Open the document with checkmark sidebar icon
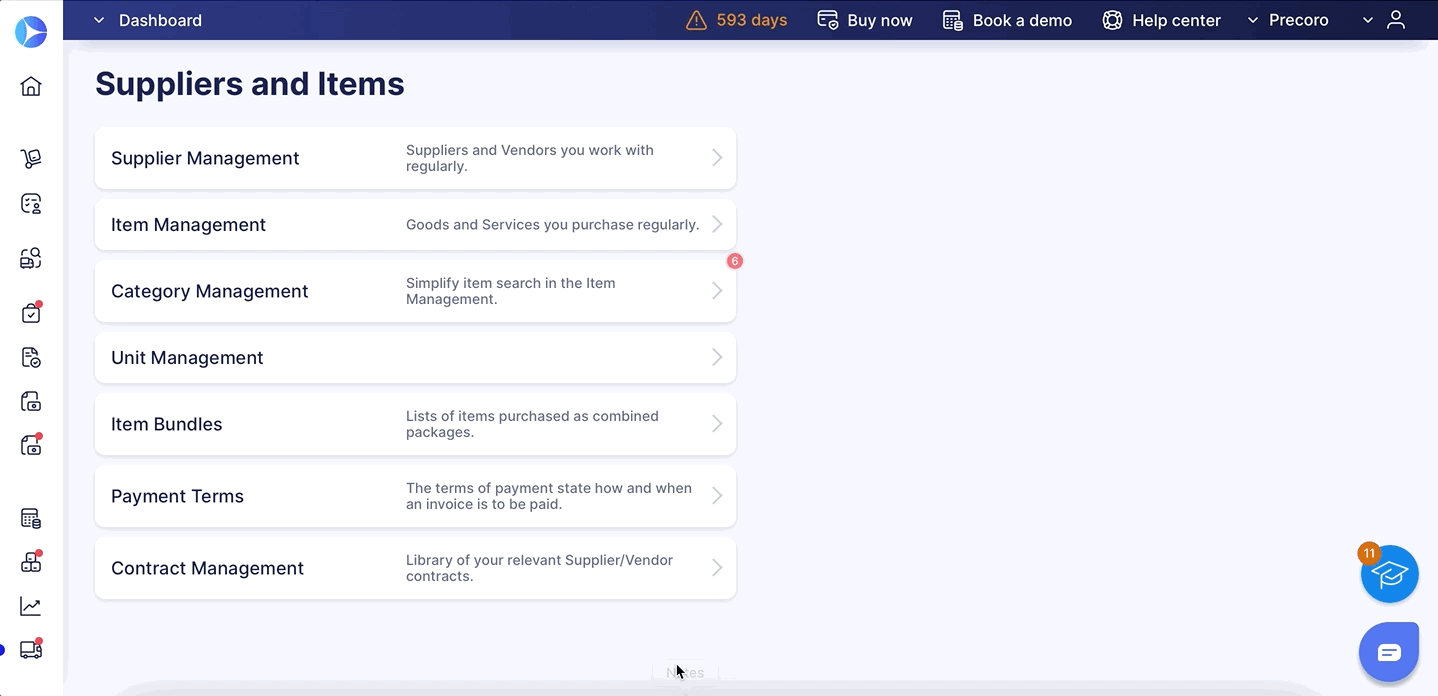 point(31,357)
